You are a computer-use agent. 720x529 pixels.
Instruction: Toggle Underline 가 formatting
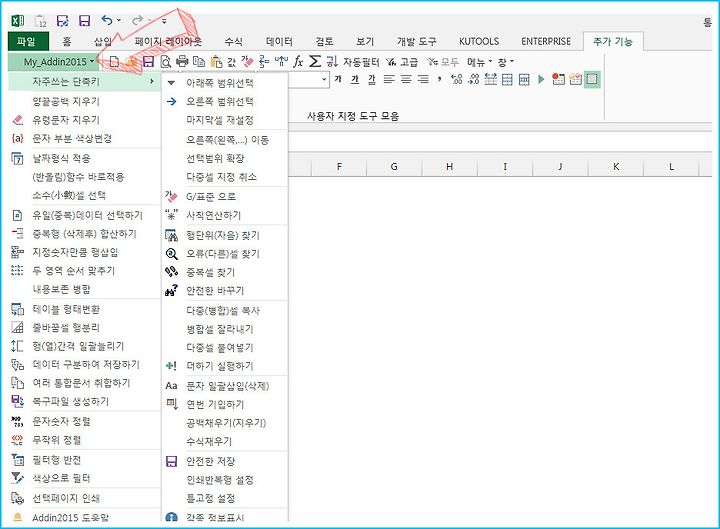pyautogui.click(x=371, y=79)
